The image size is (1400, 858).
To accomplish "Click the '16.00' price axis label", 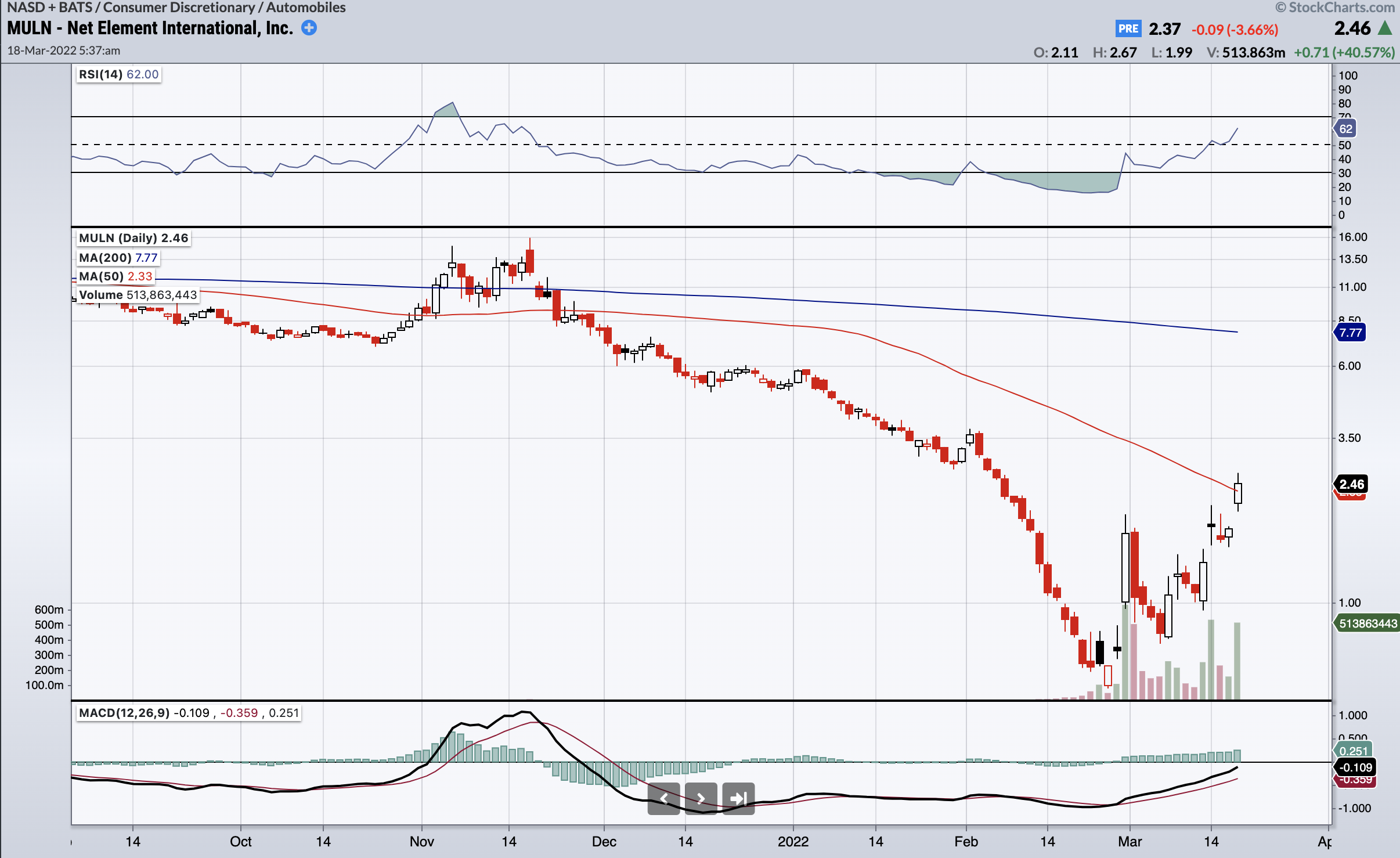I will click(x=1353, y=237).
